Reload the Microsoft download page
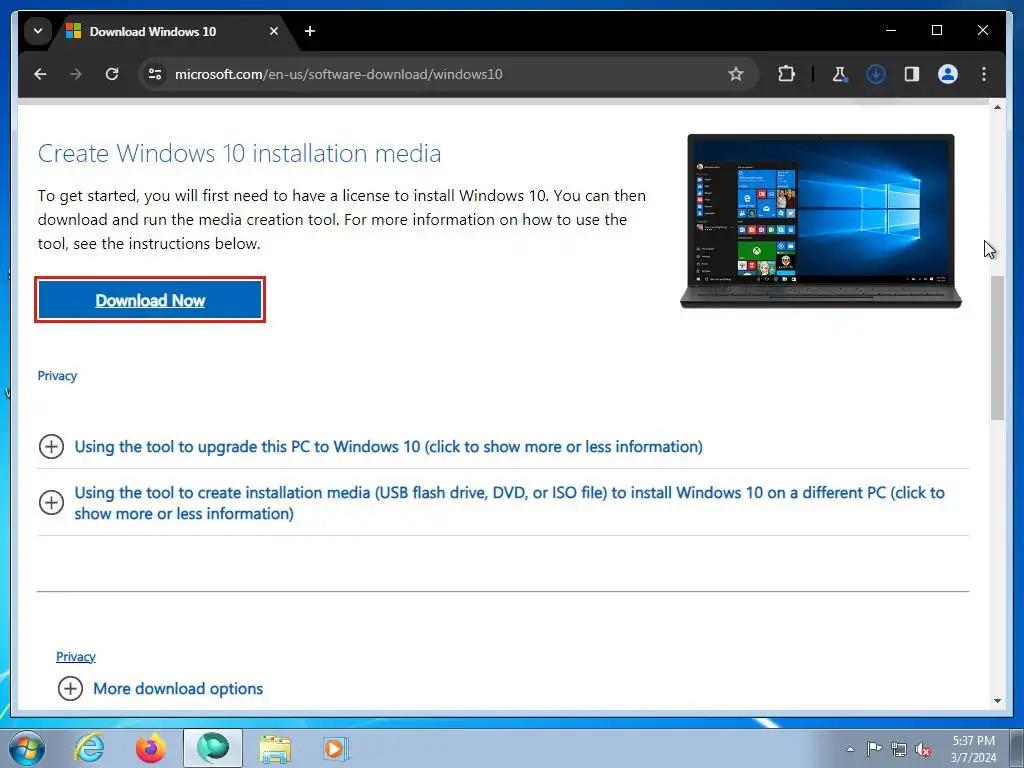This screenshot has width=1024, height=768. click(x=112, y=74)
